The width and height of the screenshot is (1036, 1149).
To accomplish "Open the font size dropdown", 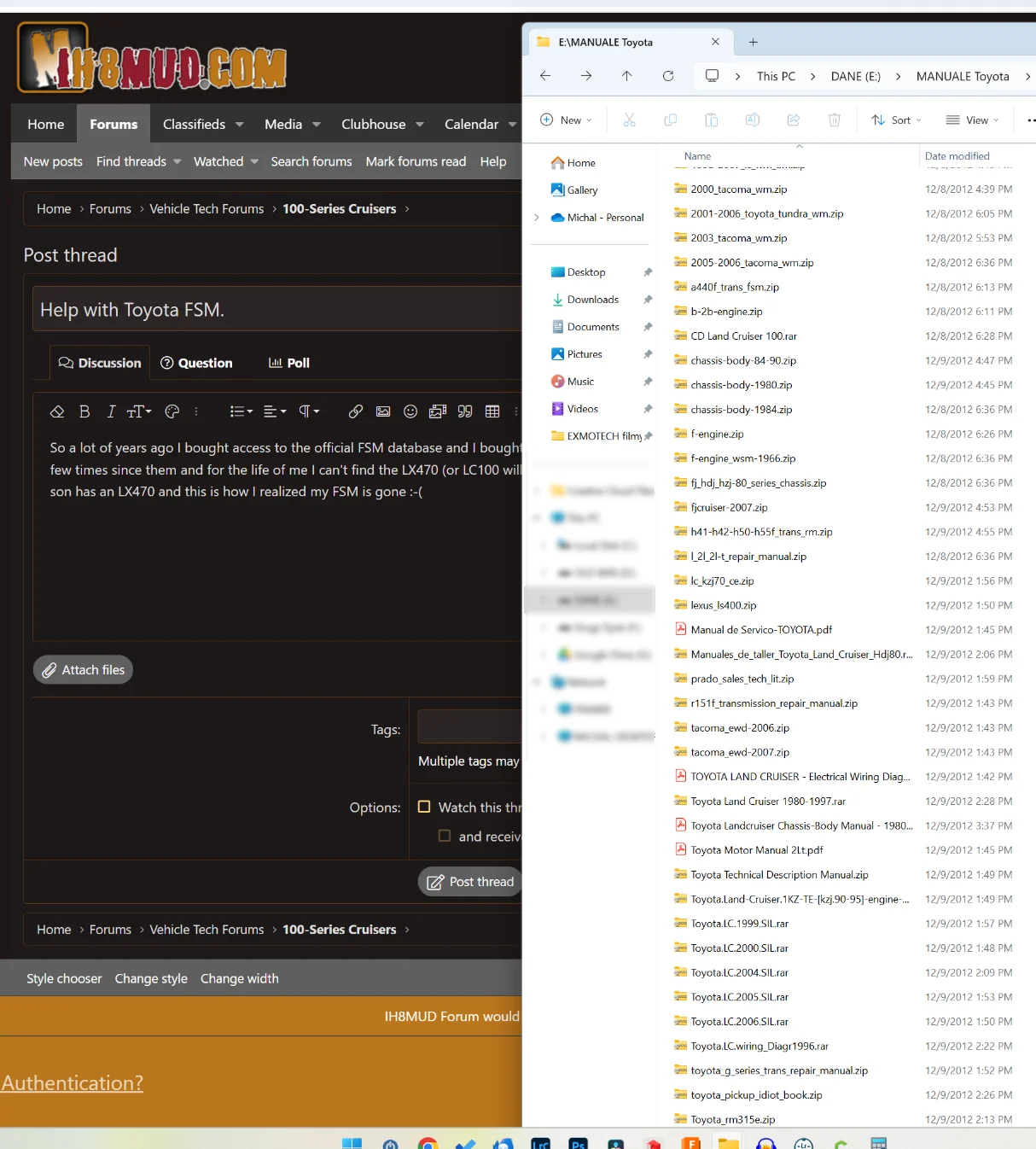I will (139, 411).
